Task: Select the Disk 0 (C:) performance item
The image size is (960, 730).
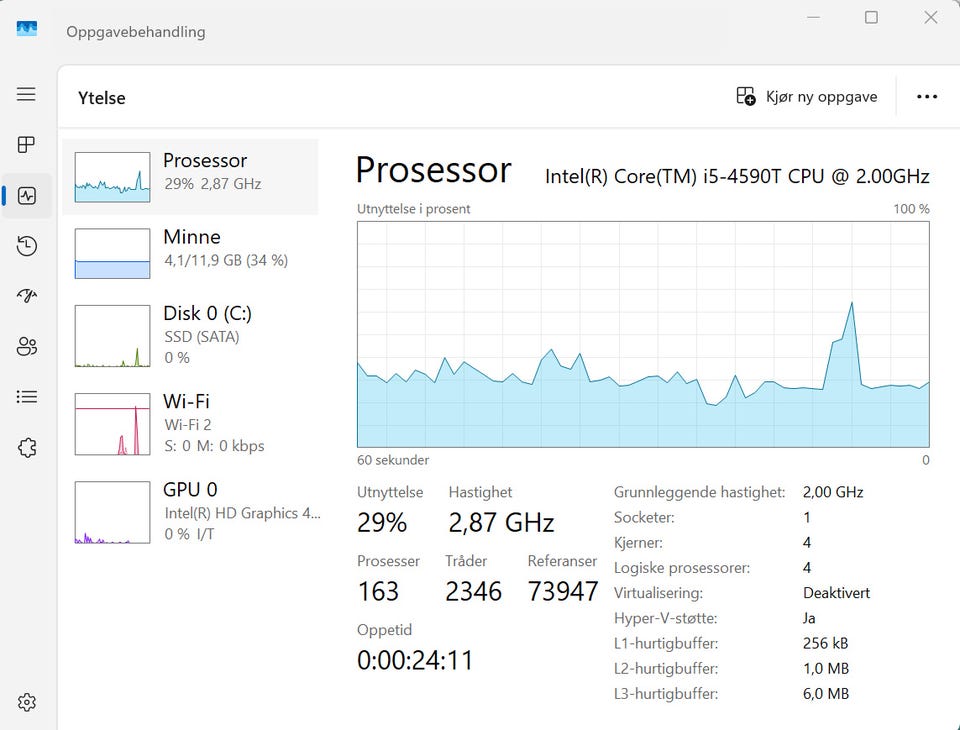Action: tap(190, 336)
